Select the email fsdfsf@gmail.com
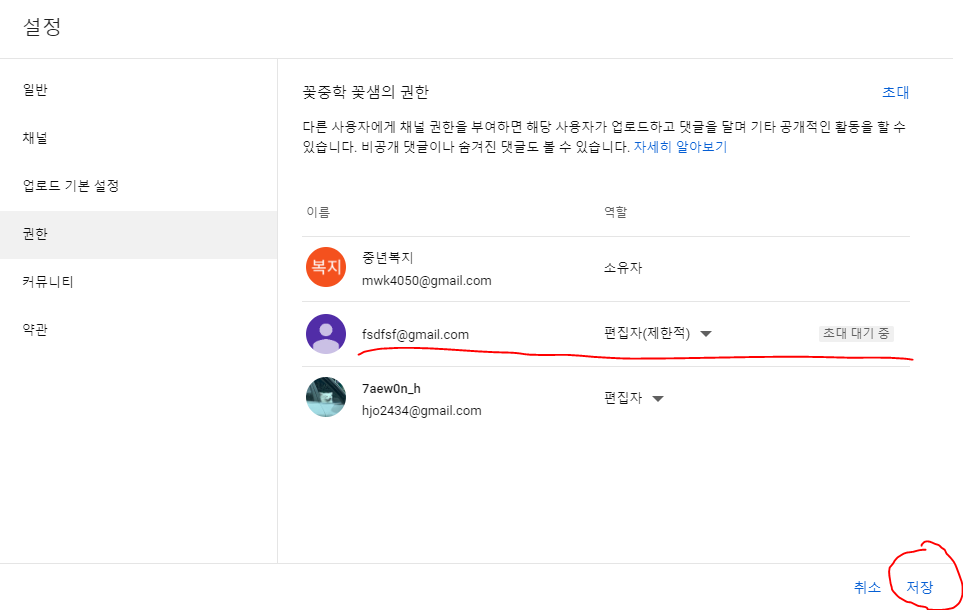963x610 pixels. point(415,335)
